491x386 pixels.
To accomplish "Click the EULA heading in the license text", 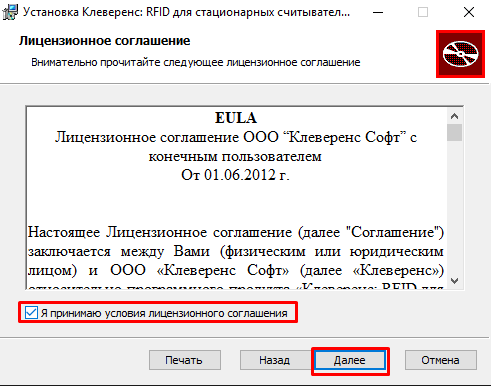I will click(236, 118).
